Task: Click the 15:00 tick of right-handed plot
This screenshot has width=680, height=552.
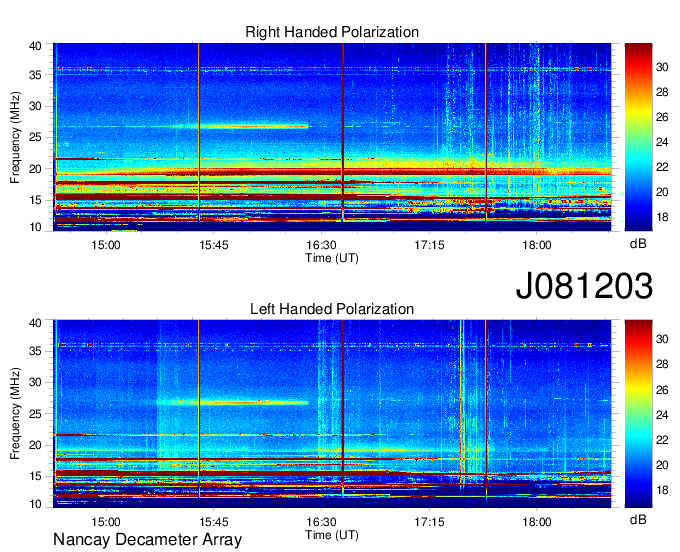Action: [x=106, y=245]
